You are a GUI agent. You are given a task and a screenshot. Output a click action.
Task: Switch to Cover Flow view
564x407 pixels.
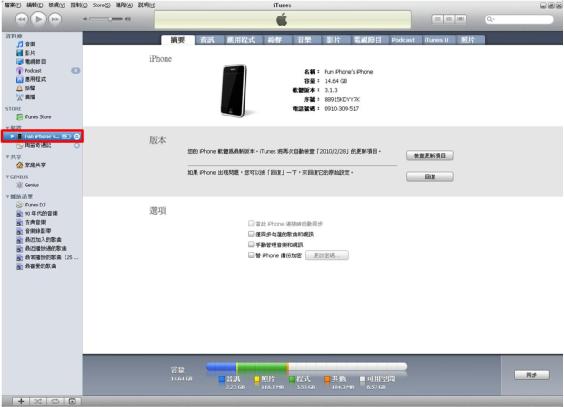(460, 19)
